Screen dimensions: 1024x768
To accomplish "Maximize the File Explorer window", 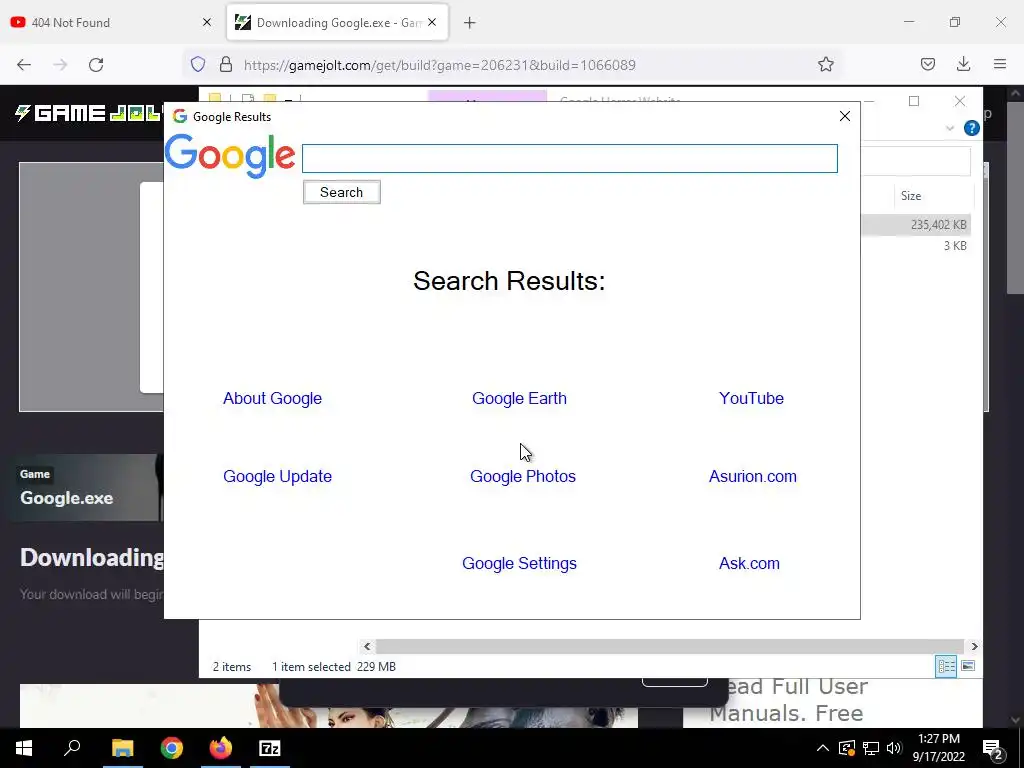I will coord(914,101).
